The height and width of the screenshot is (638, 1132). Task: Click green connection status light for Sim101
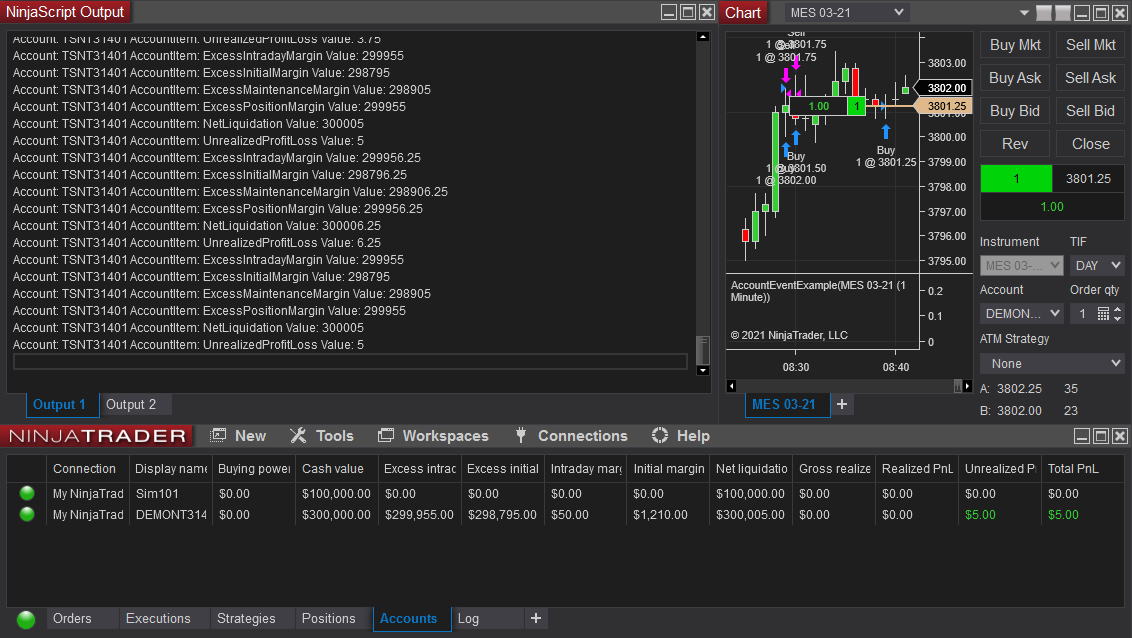(x=27, y=493)
